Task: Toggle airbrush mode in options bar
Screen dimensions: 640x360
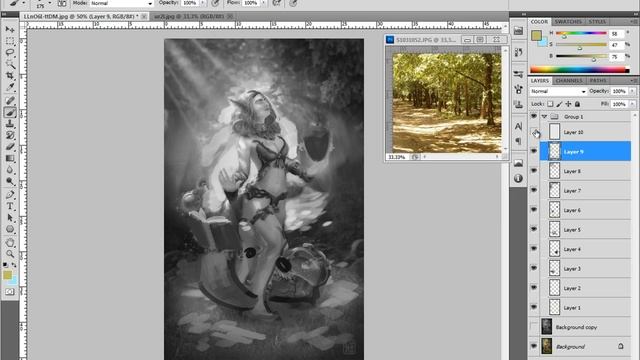Action: click(x=277, y=3)
